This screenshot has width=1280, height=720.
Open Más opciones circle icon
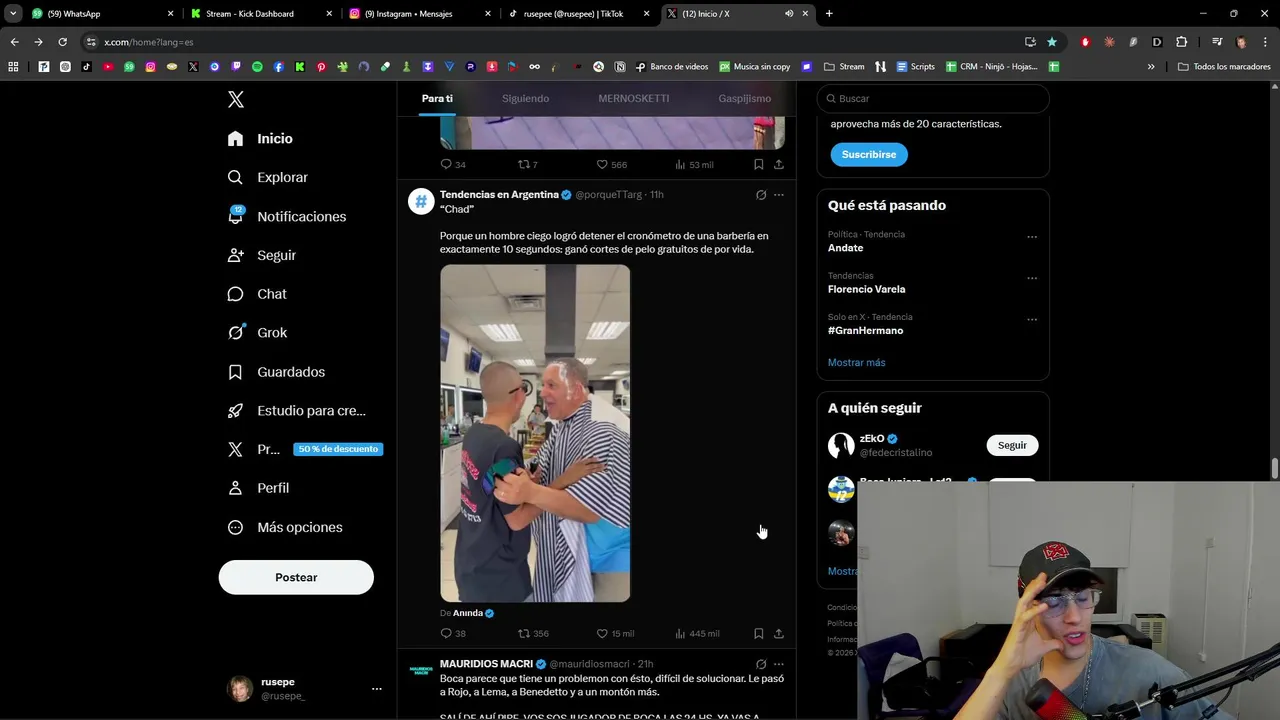235,527
